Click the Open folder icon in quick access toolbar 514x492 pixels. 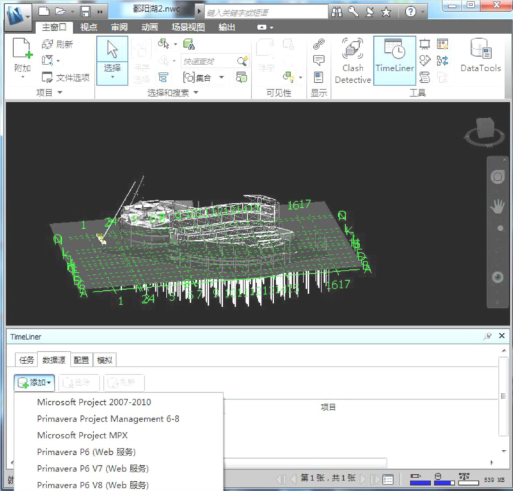click(x=60, y=11)
